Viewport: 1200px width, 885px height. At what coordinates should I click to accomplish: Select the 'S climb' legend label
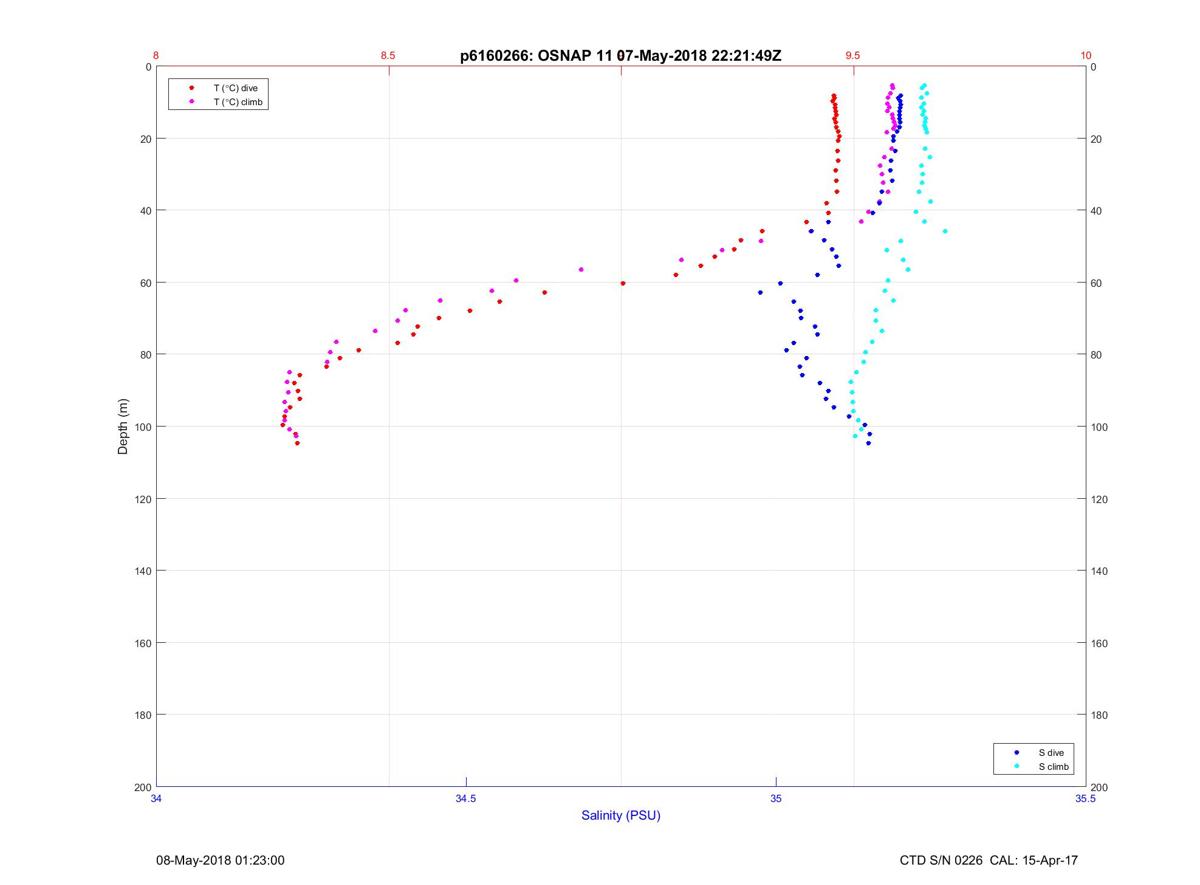pos(1054,767)
